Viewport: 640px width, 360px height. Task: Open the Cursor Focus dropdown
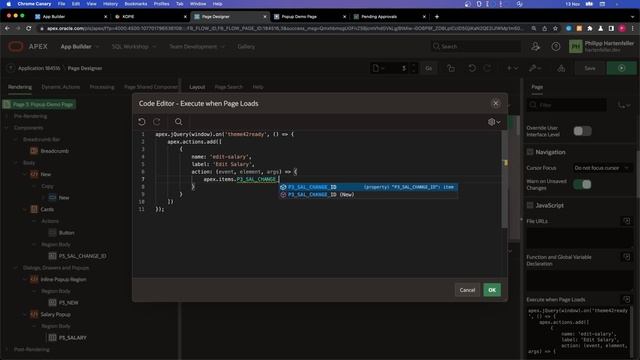[602, 168]
